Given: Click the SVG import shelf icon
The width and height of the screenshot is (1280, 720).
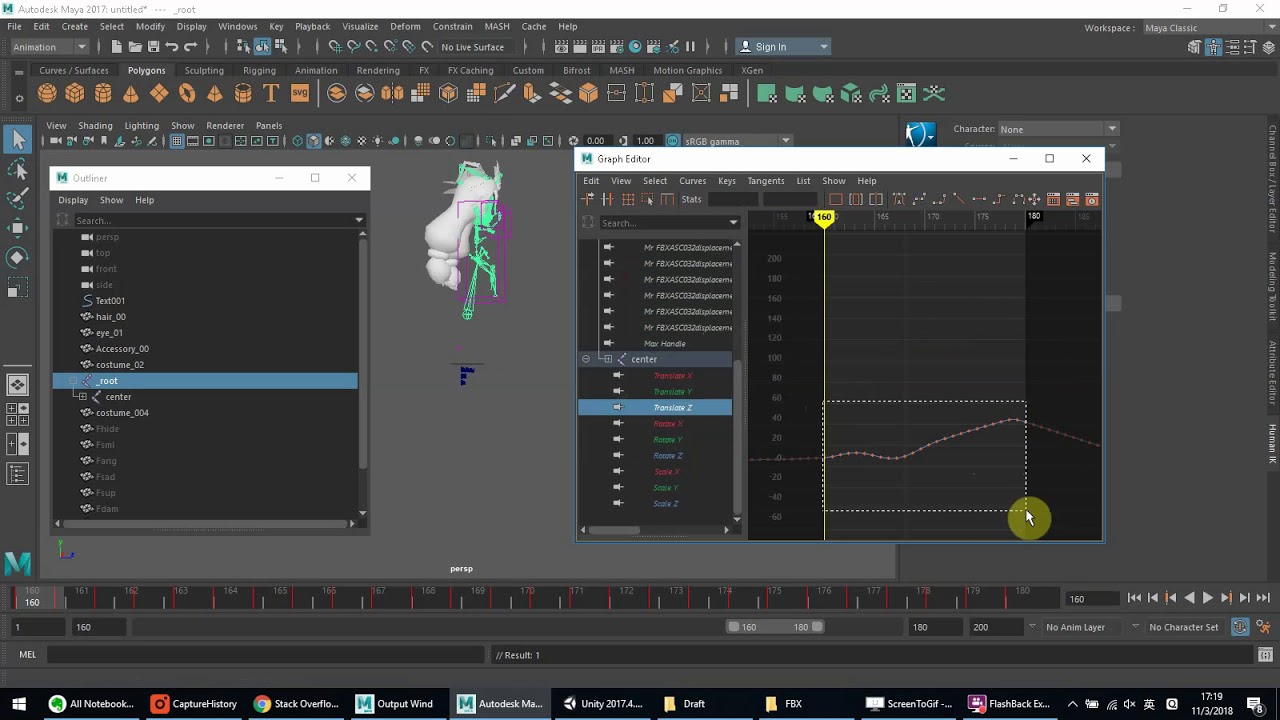Looking at the screenshot, I should click(300, 94).
